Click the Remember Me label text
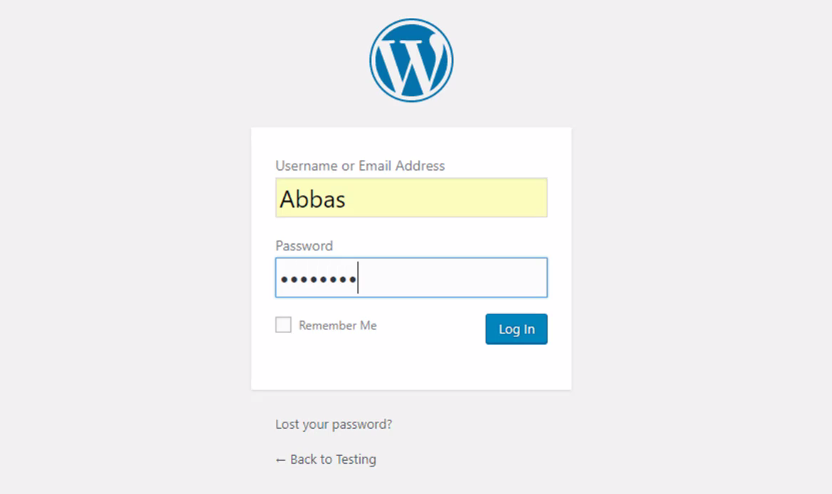The height and width of the screenshot is (494, 832). (x=337, y=325)
